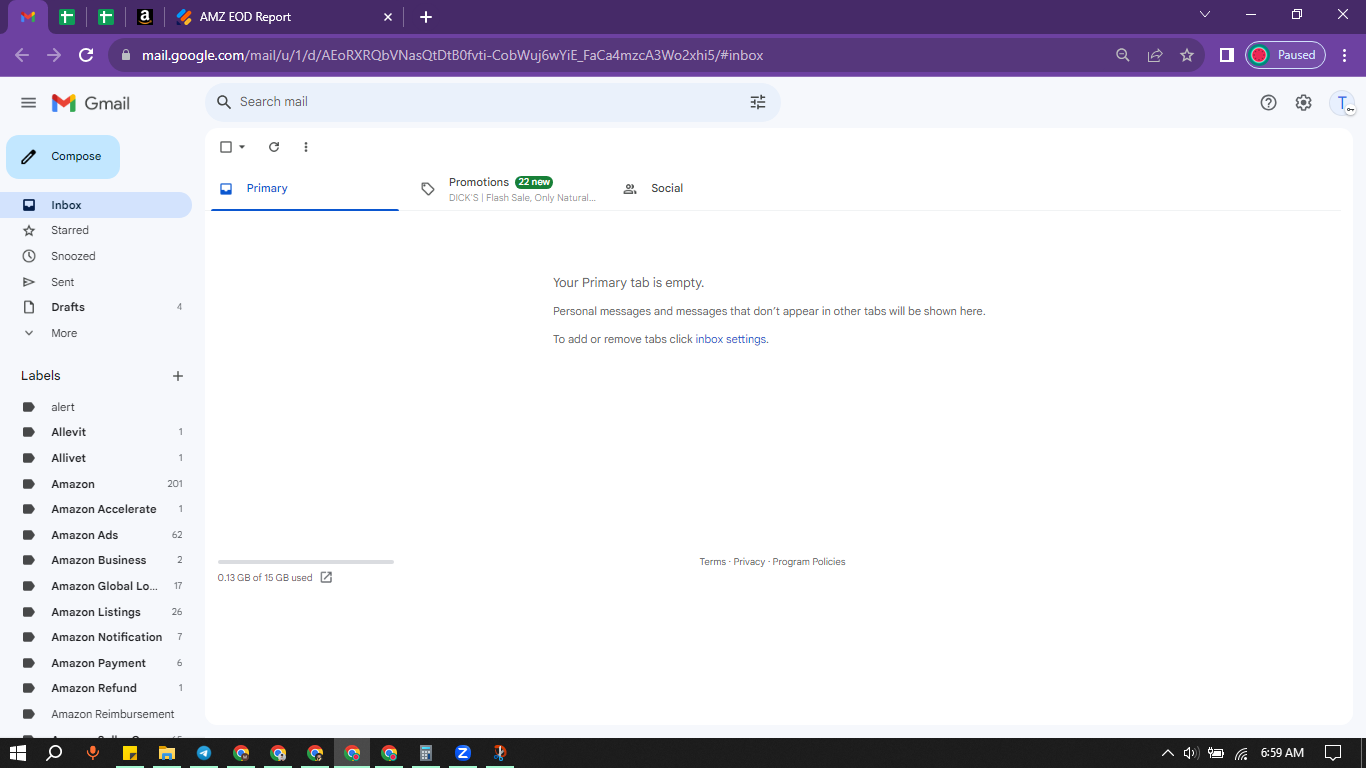Open the Terms link
Screen dimensions: 1366x768
tap(713, 562)
